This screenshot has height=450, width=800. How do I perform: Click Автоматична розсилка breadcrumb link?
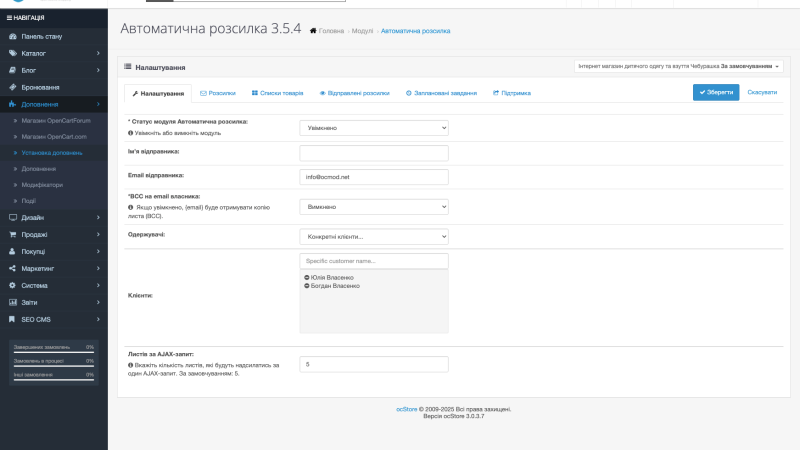click(415, 31)
